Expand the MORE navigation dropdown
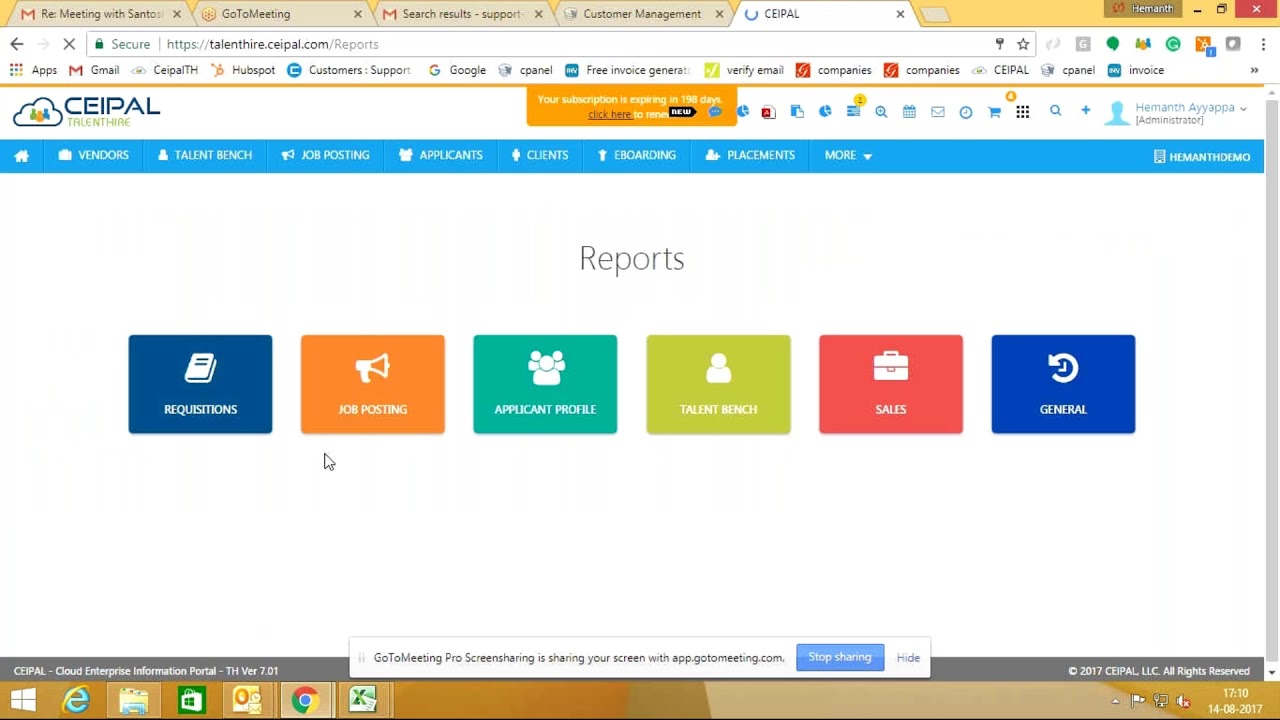Image resolution: width=1280 pixels, height=720 pixels. pyautogui.click(x=848, y=156)
